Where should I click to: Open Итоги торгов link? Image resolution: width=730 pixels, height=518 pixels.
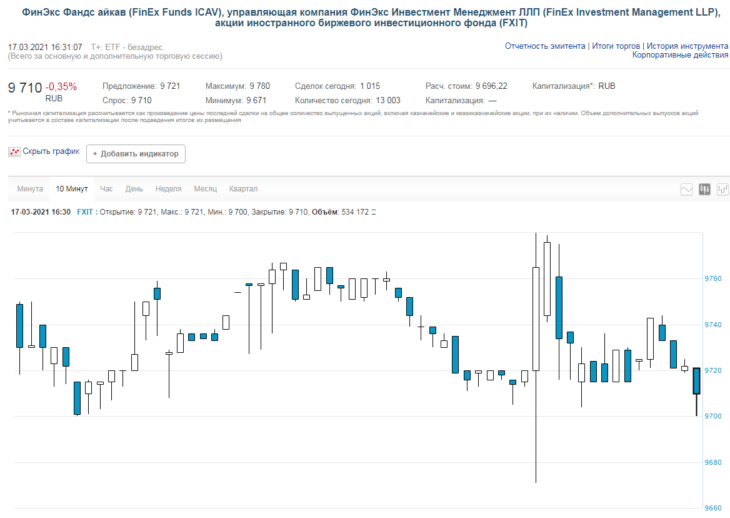(616, 46)
